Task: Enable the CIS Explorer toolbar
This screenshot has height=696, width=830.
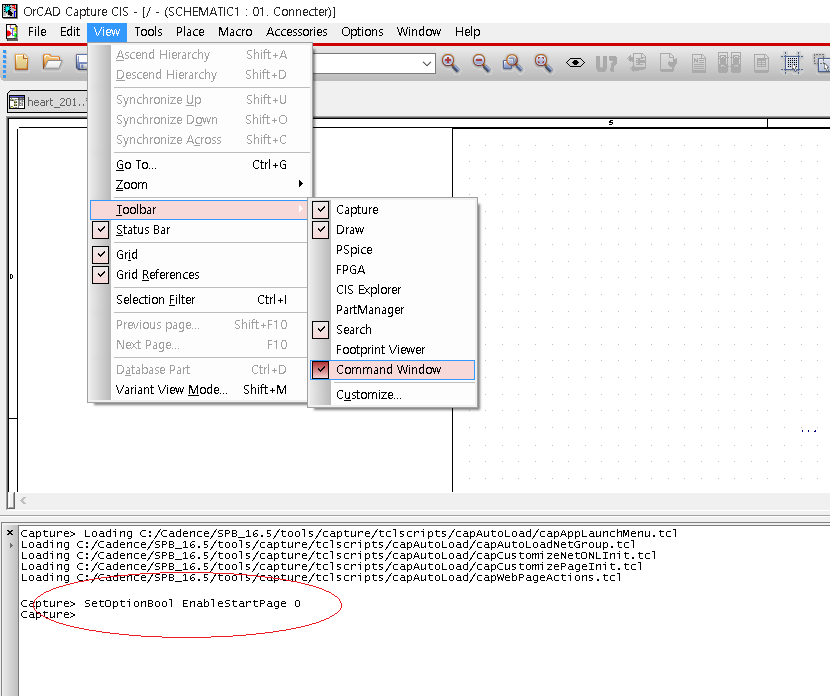Action: click(x=392, y=290)
